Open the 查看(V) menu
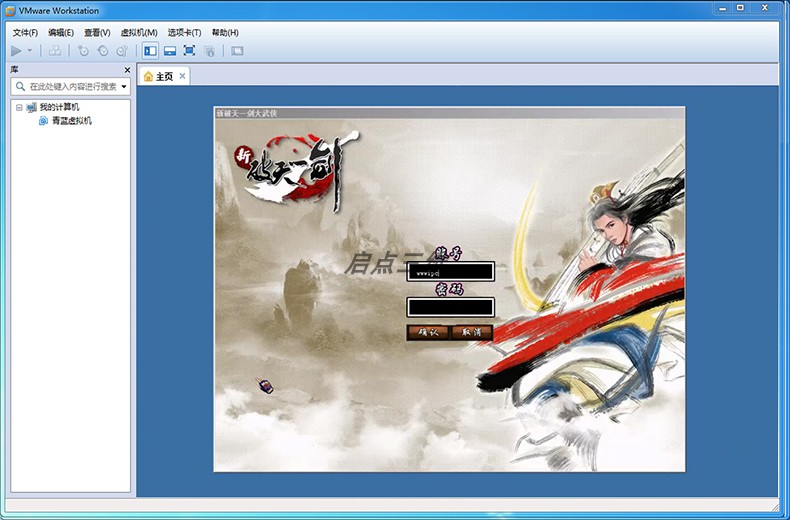790x520 pixels. (97, 33)
